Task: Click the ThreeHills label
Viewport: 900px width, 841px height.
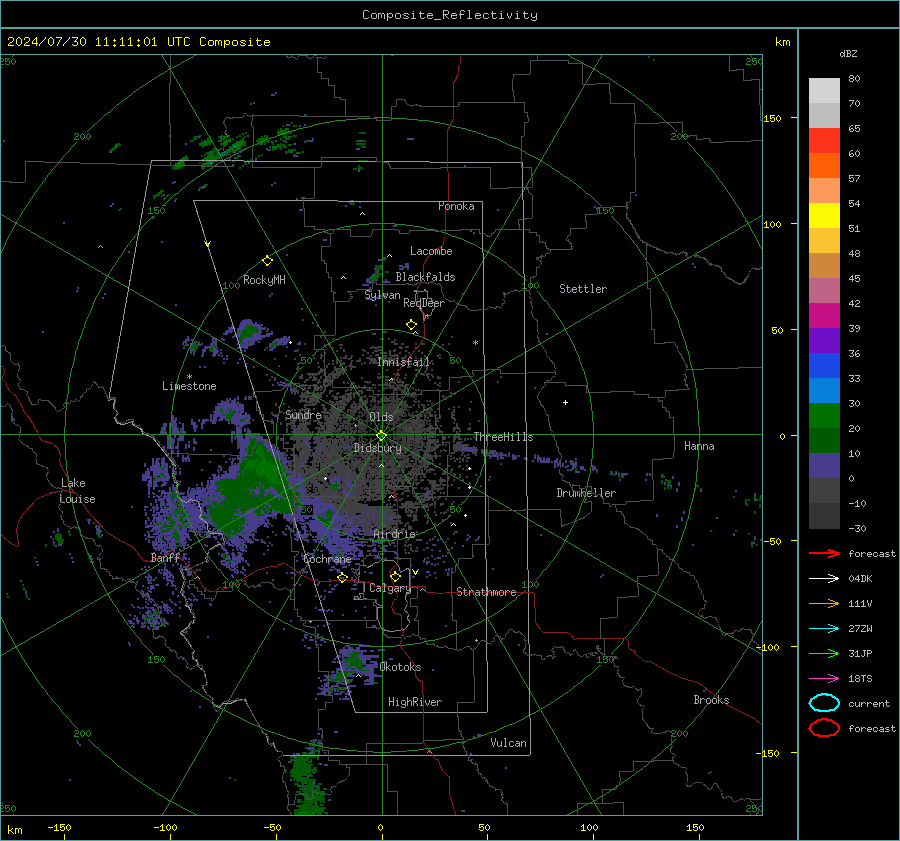Action: [x=503, y=437]
